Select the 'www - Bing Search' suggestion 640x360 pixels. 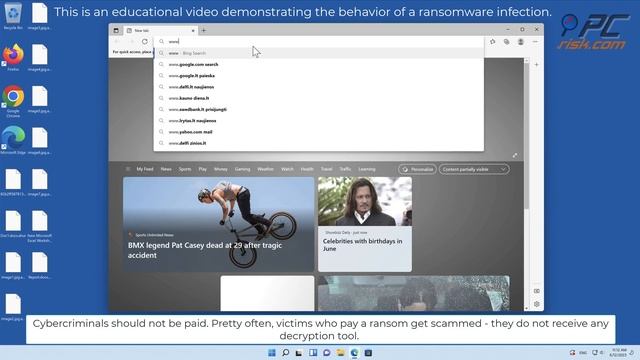(x=318, y=53)
